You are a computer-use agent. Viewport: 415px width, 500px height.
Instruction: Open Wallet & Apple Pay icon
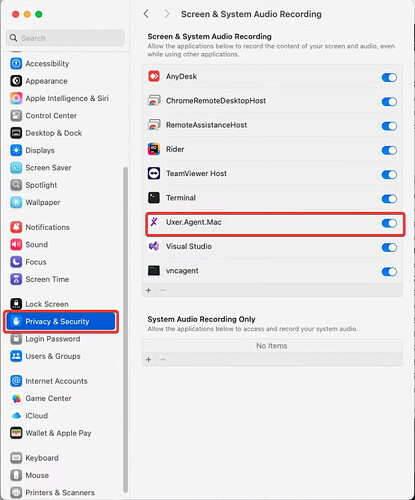[16, 433]
